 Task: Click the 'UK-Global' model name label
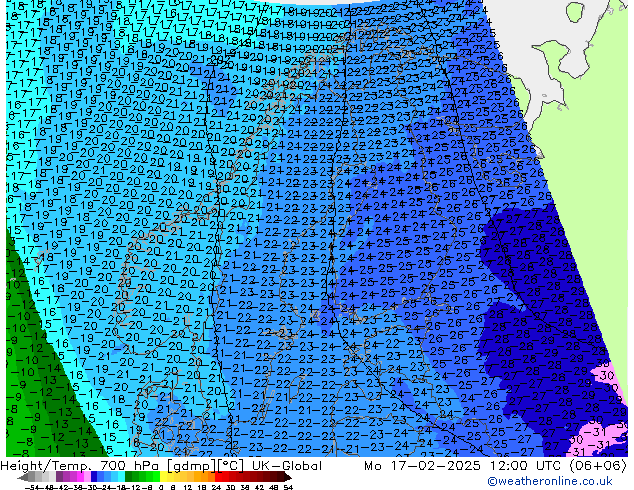tap(287, 466)
